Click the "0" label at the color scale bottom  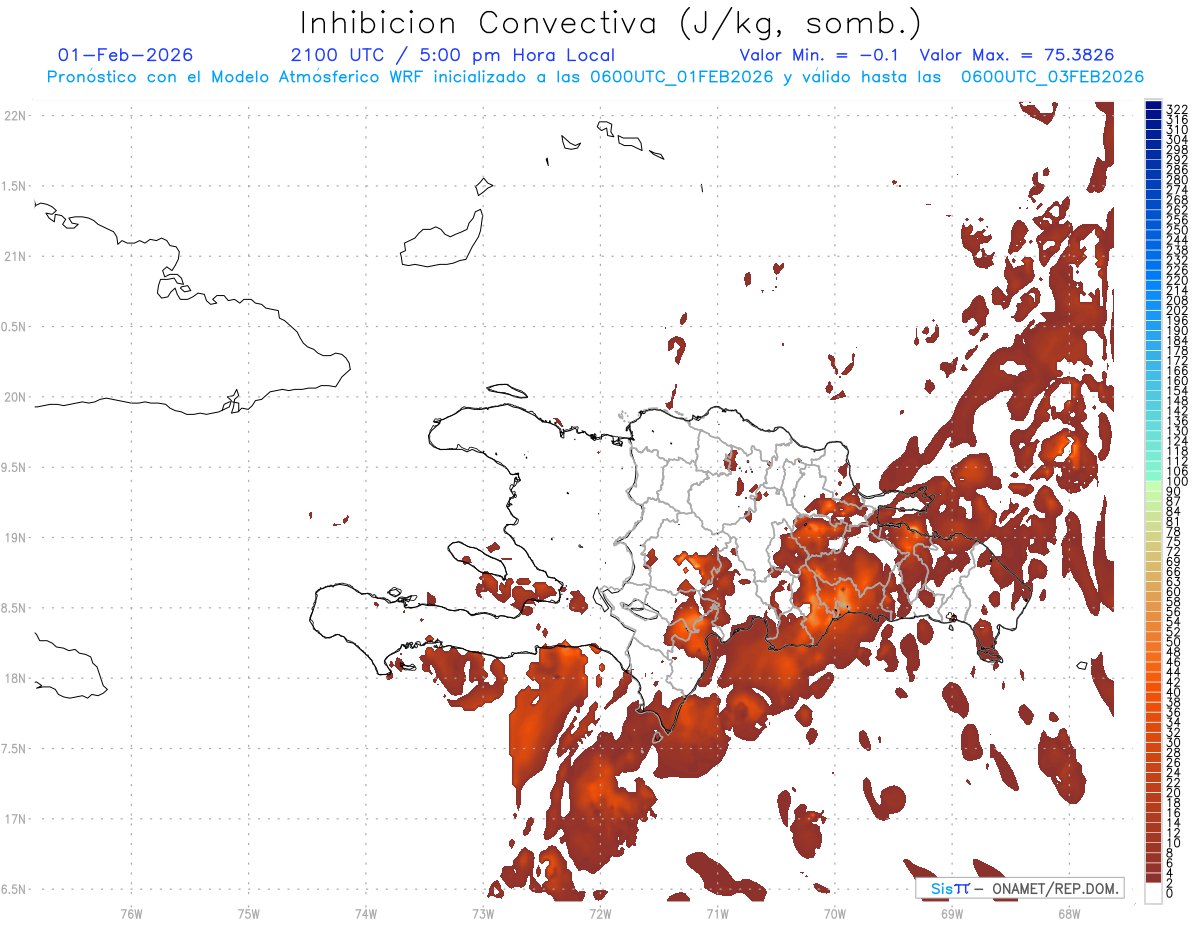tap(1170, 891)
